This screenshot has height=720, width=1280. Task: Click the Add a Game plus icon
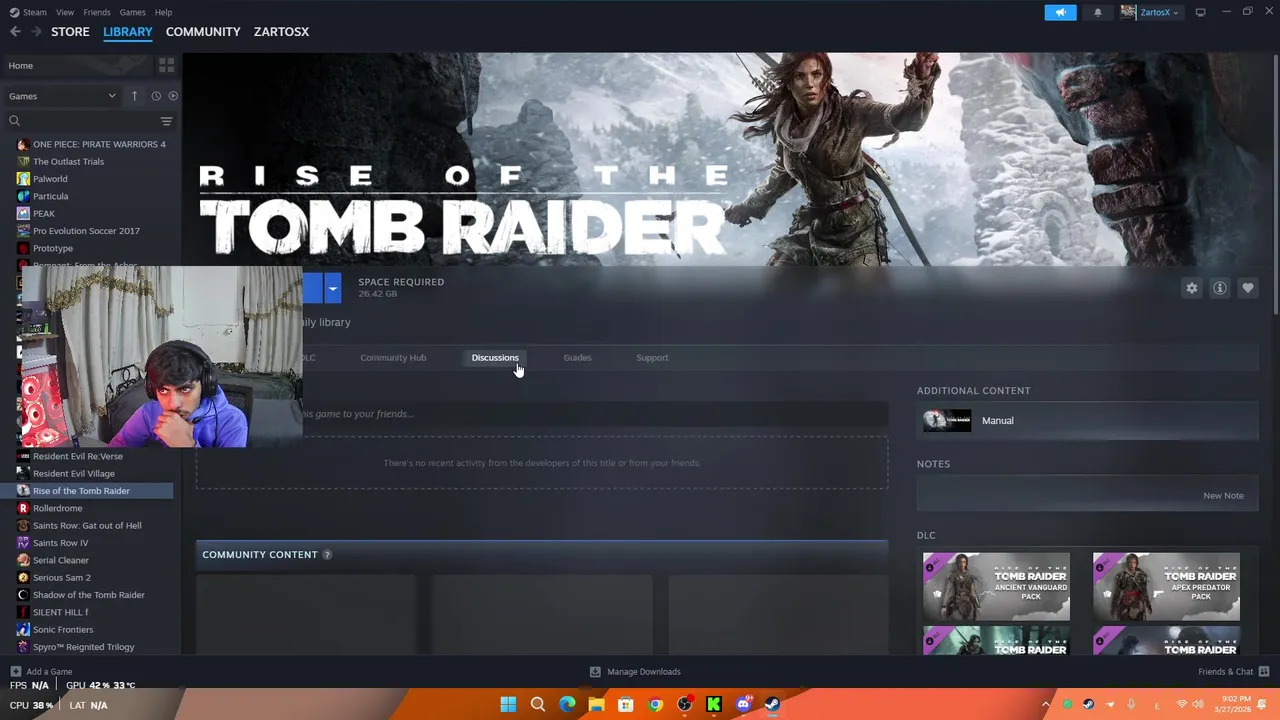(15, 672)
